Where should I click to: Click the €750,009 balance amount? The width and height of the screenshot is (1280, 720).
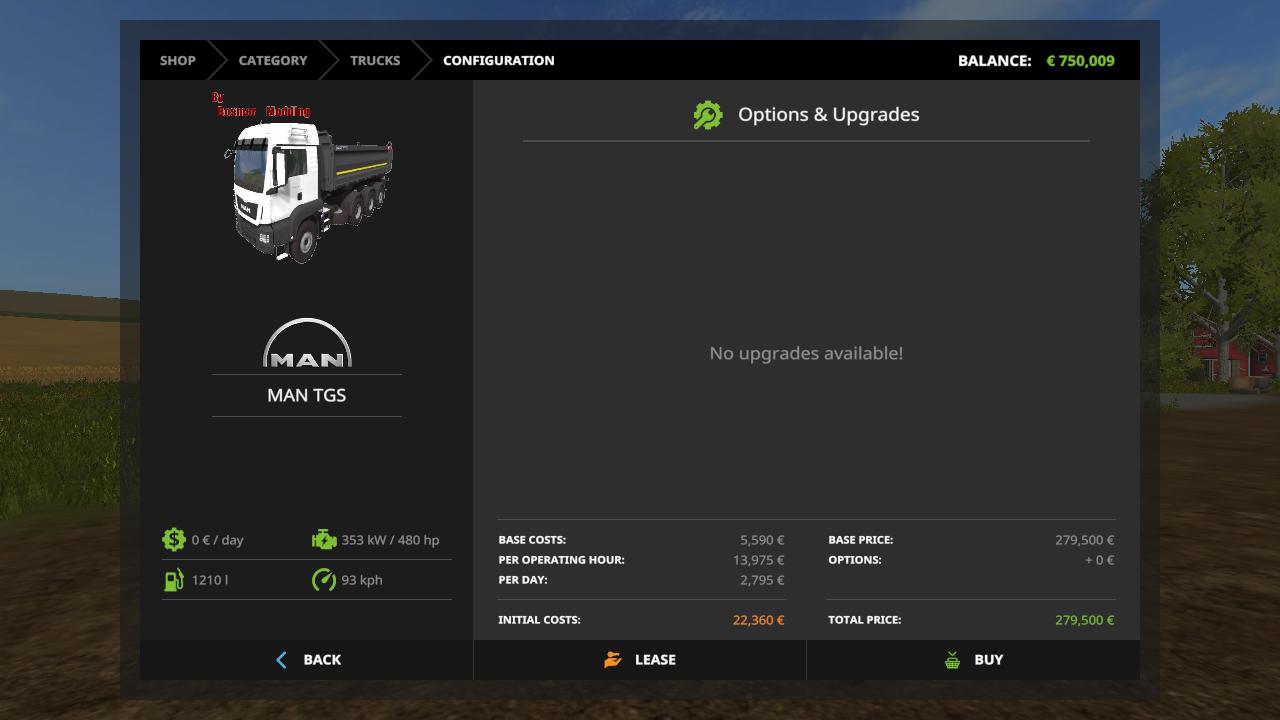(1080, 60)
